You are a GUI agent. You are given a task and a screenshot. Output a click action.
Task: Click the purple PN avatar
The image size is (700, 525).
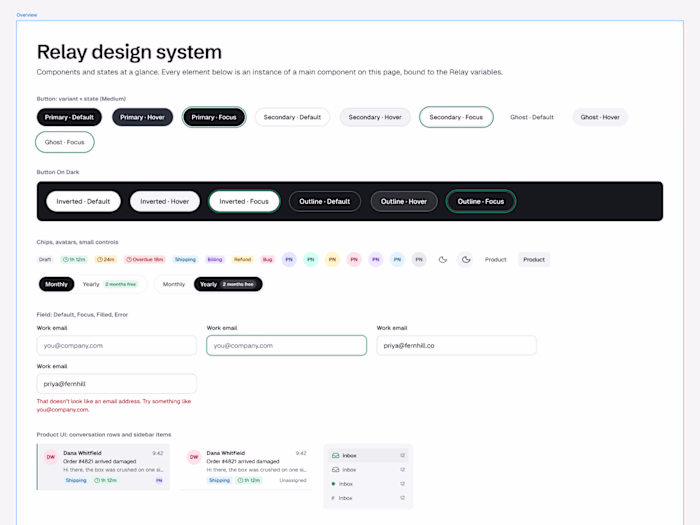(375, 259)
